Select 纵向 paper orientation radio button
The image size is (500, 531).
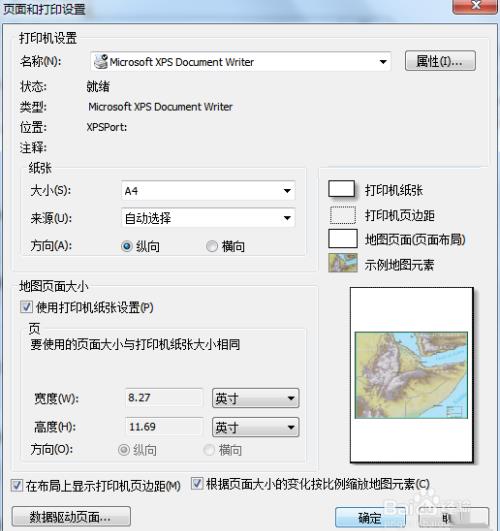pyautogui.click(x=127, y=246)
